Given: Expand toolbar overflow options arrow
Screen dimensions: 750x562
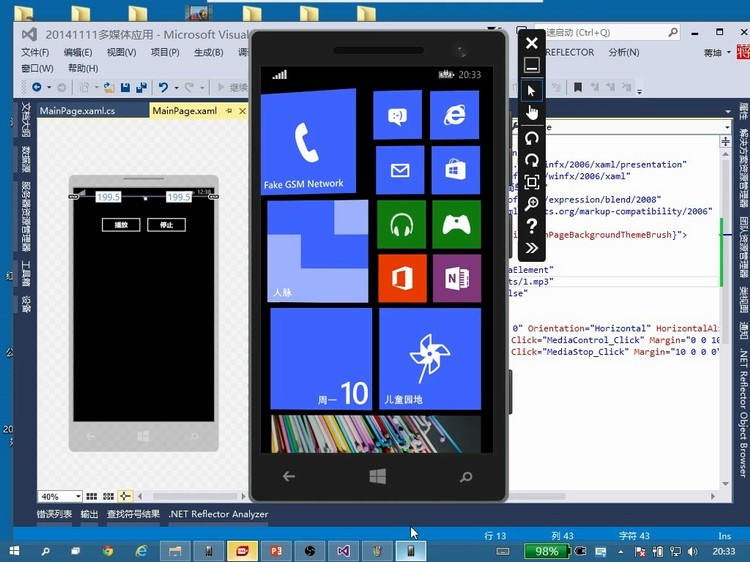Looking at the screenshot, I should [640, 91].
